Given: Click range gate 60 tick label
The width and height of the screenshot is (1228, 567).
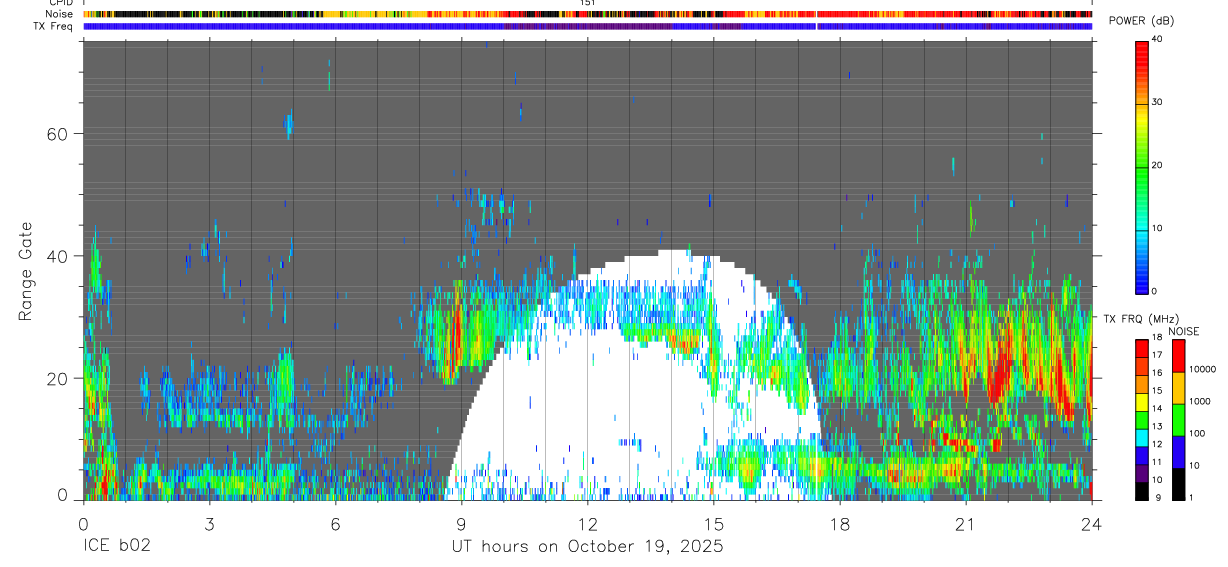Looking at the screenshot, I should 56,134.
